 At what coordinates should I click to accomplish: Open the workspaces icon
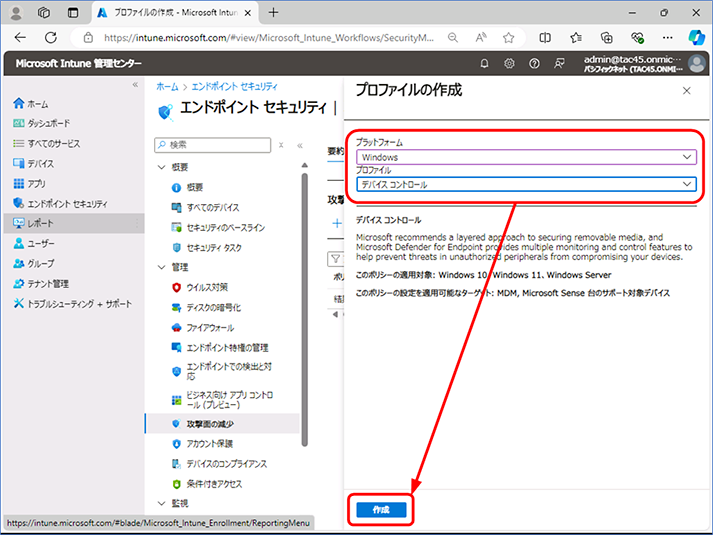pyautogui.click(x=44, y=13)
